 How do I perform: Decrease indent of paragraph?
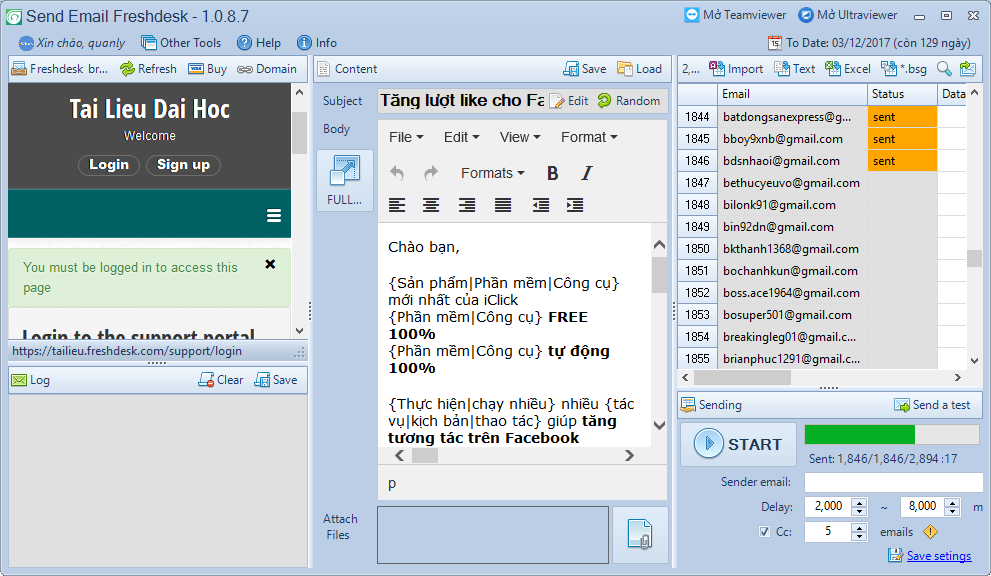[541, 205]
